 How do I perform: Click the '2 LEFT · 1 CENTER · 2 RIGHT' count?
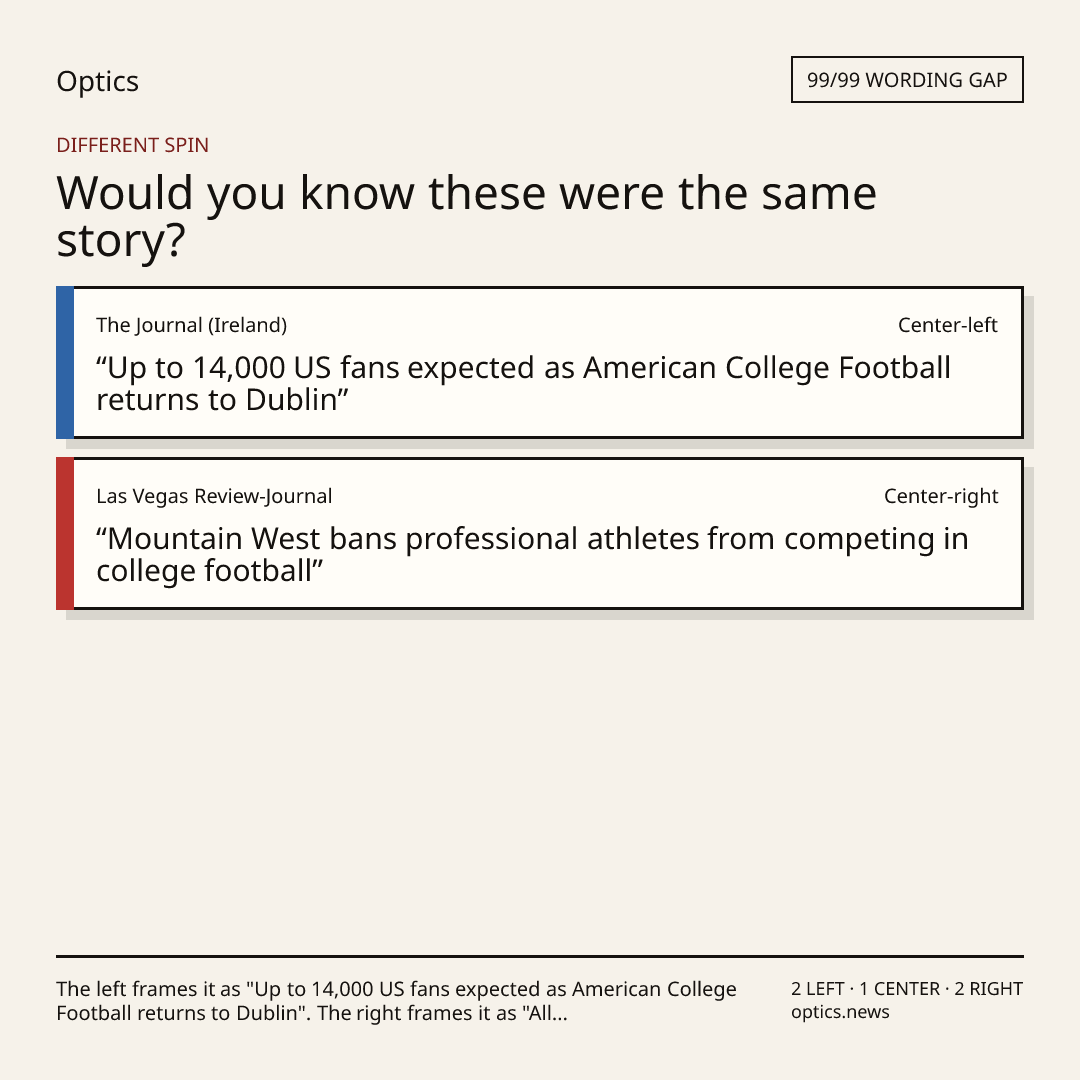(907, 989)
